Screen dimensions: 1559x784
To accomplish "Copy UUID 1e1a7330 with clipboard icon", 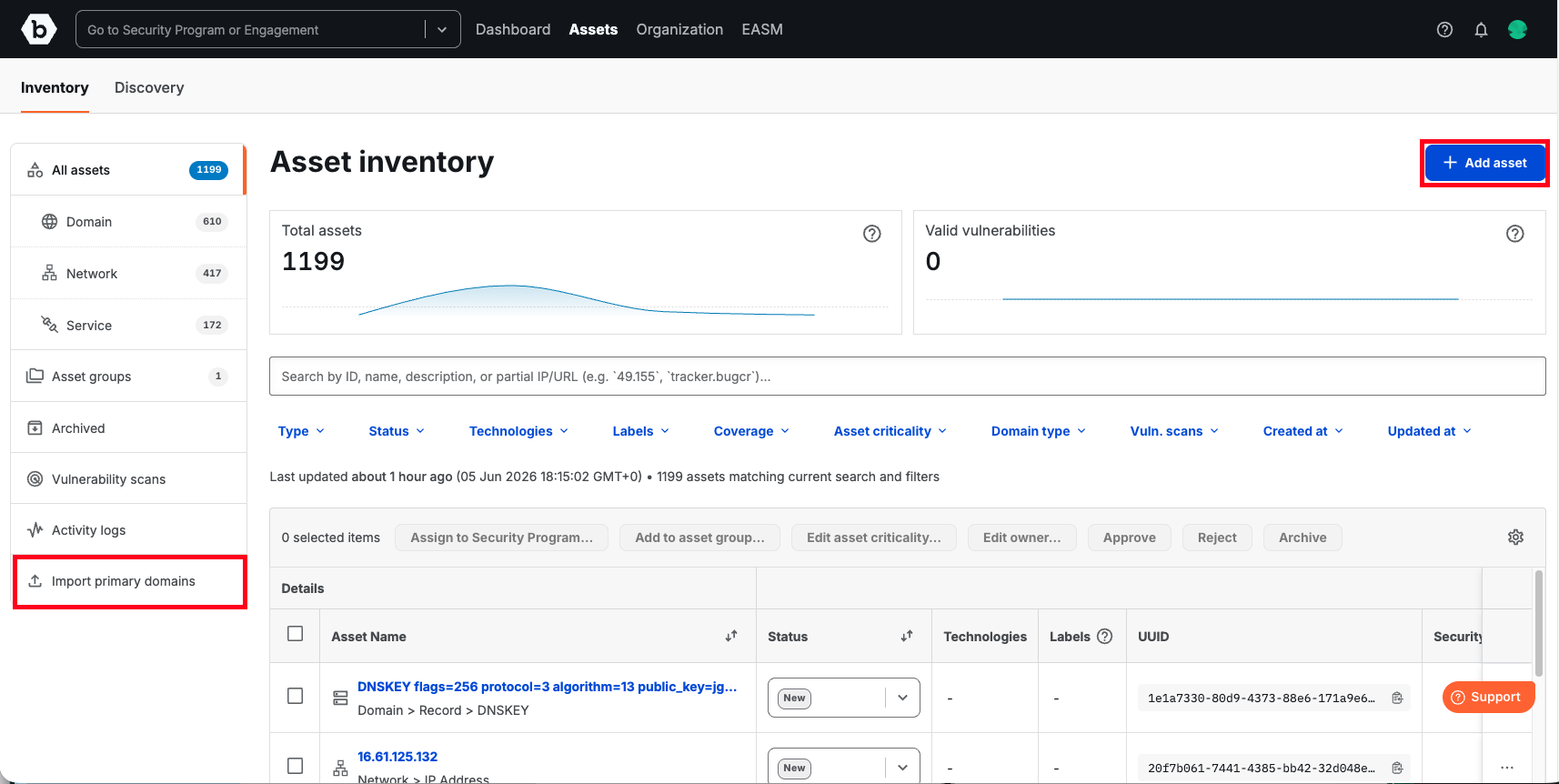I will tap(1397, 699).
